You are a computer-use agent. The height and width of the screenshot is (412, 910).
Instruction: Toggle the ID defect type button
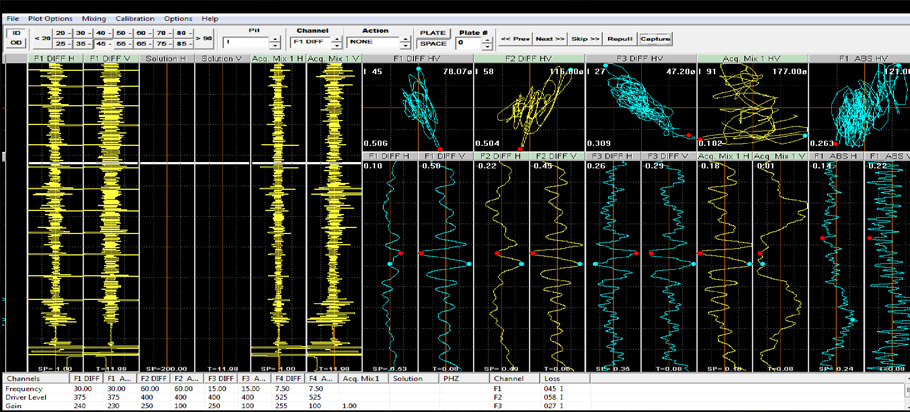pos(15,33)
